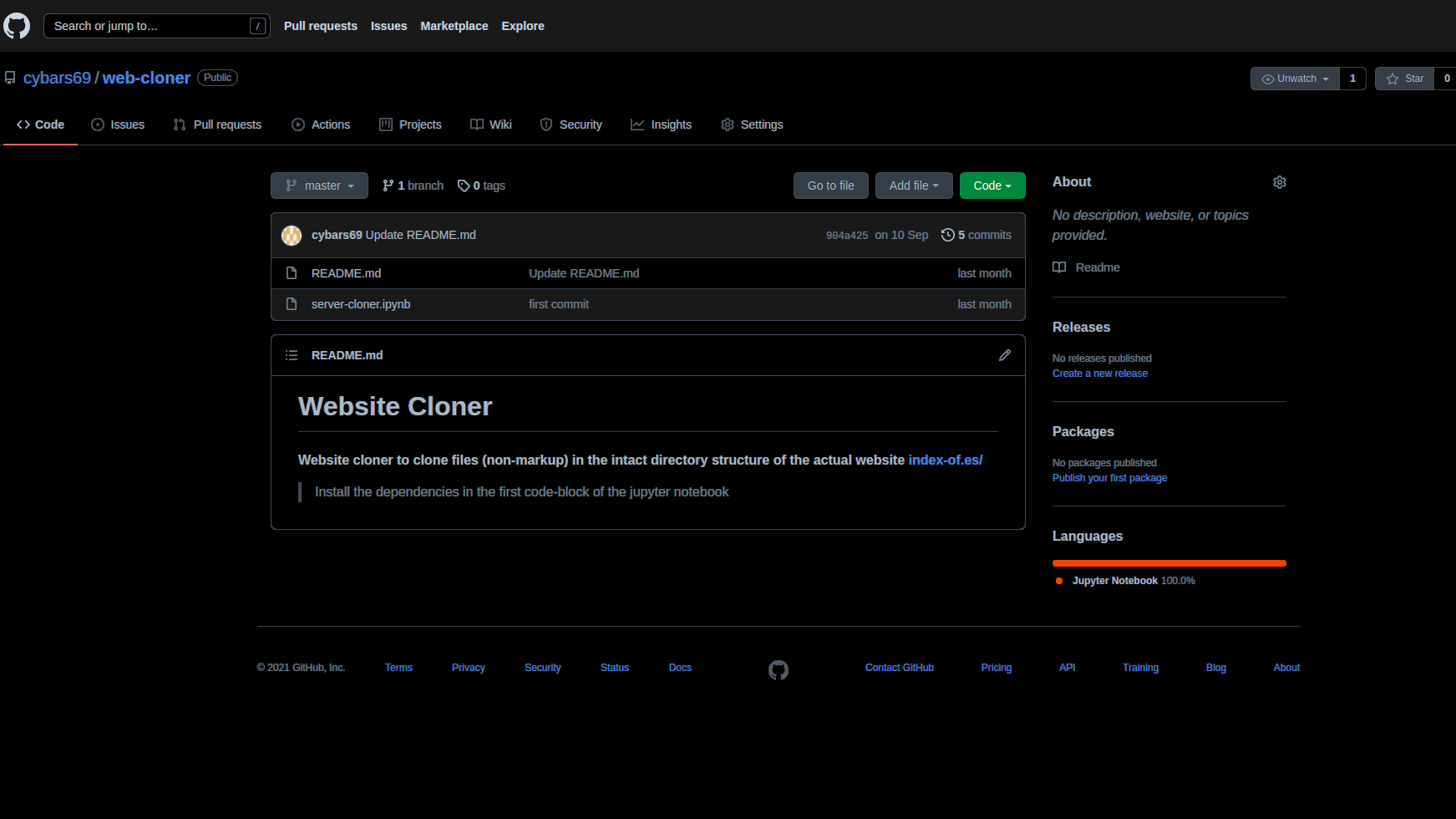This screenshot has width=1456, height=819.
Task: Open the Actions tab
Action: 321,125
